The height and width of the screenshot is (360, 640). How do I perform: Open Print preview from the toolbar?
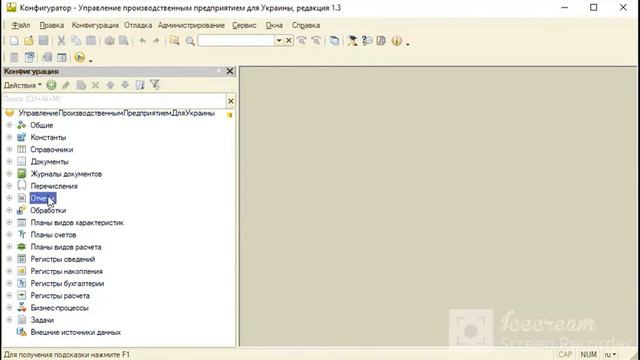tap(124, 41)
